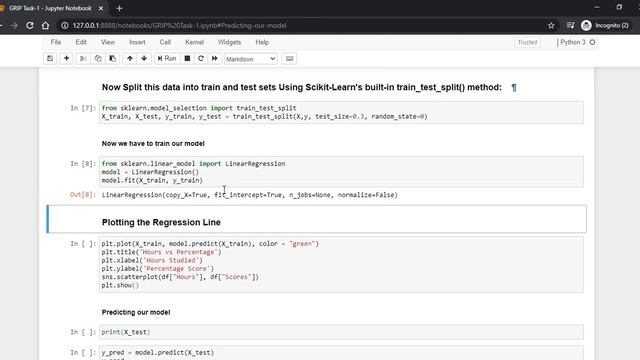Reload the browser page
This screenshot has height=360, width=640.
click(30, 25)
